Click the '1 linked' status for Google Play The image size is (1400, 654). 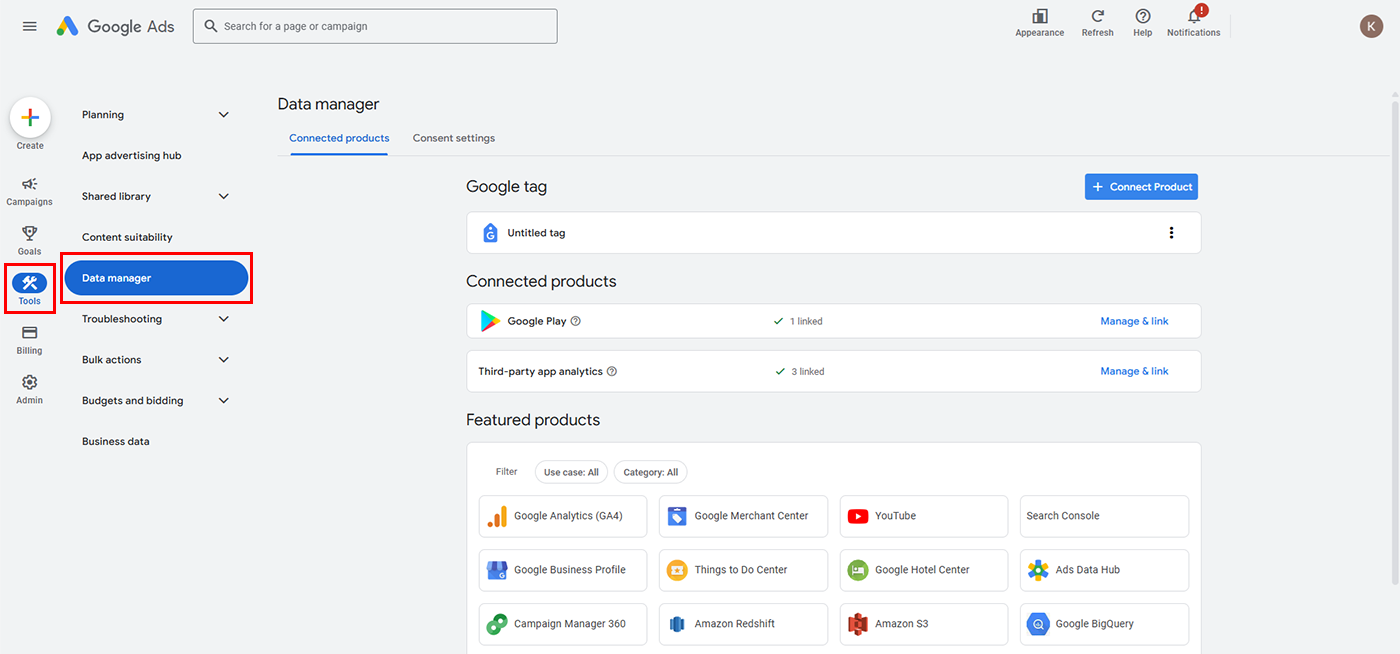click(x=798, y=321)
